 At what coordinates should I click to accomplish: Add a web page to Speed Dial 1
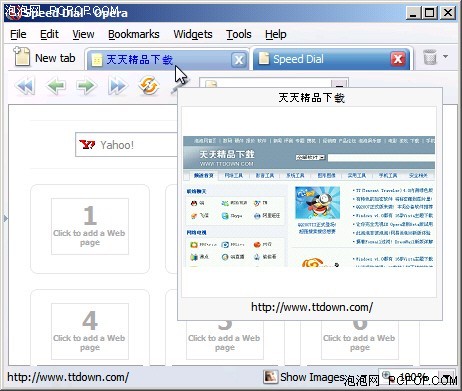tap(90, 226)
